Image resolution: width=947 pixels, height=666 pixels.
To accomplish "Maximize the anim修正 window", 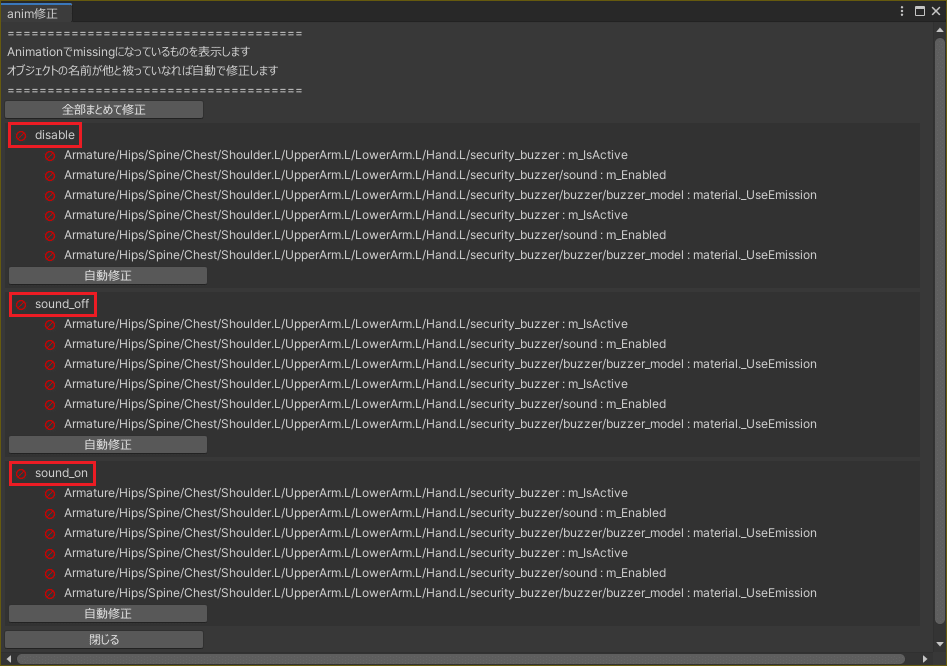I will click(920, 11).
